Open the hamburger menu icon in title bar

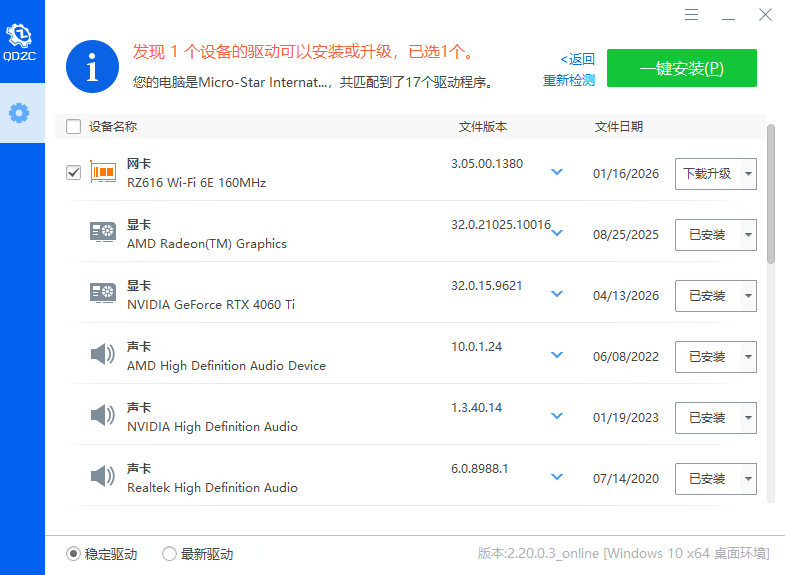coord(691,15)
